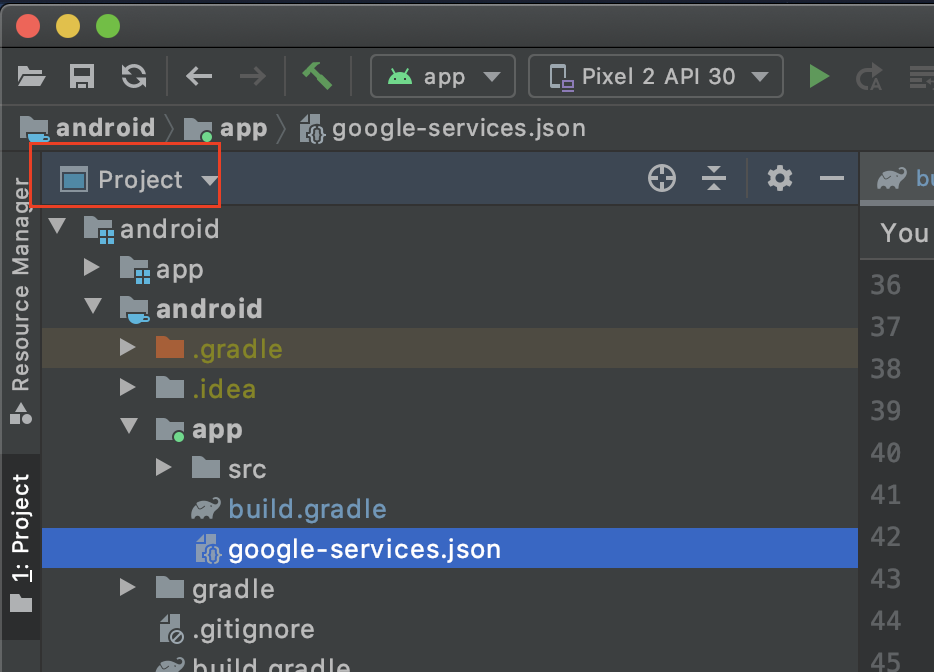Viewport: 934px width, 672px height.
Task: Navigate forward with the right arrow
Action: point(253,76)
